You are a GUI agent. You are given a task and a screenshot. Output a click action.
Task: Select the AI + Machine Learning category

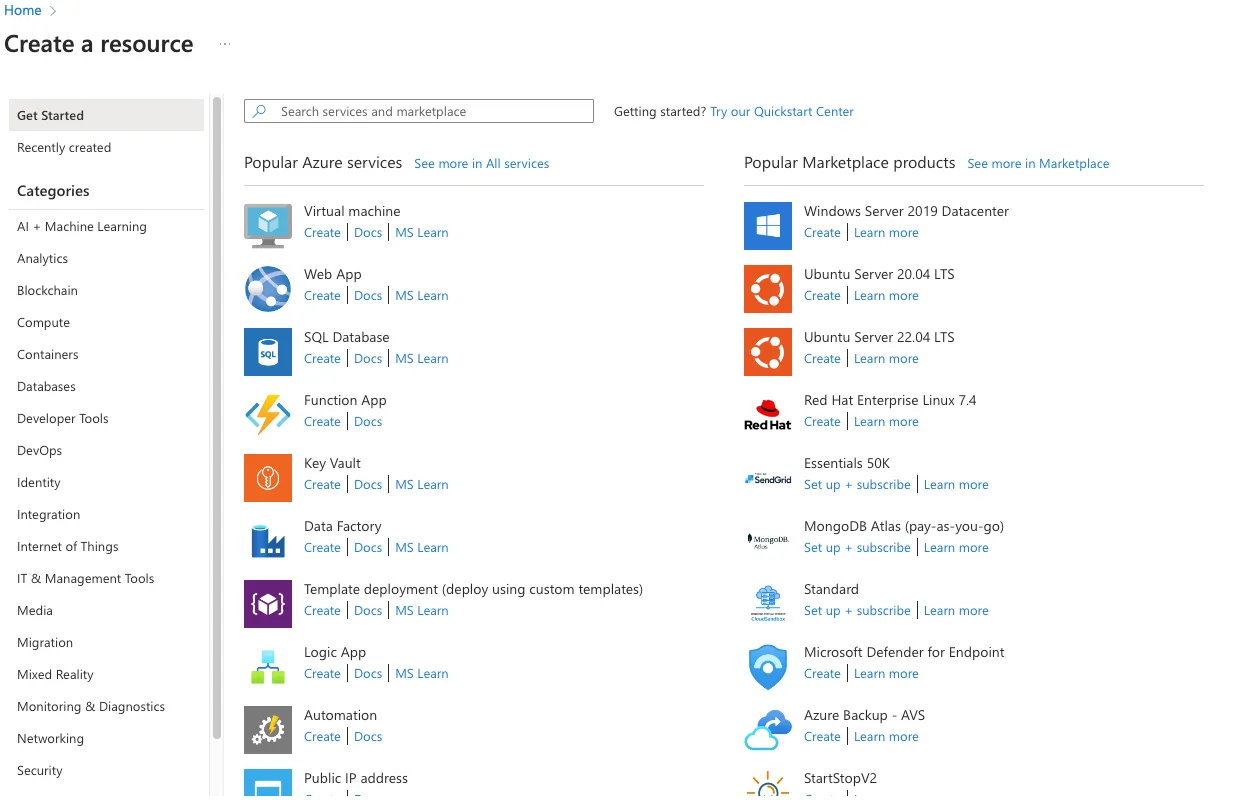(x=82, y=227)
